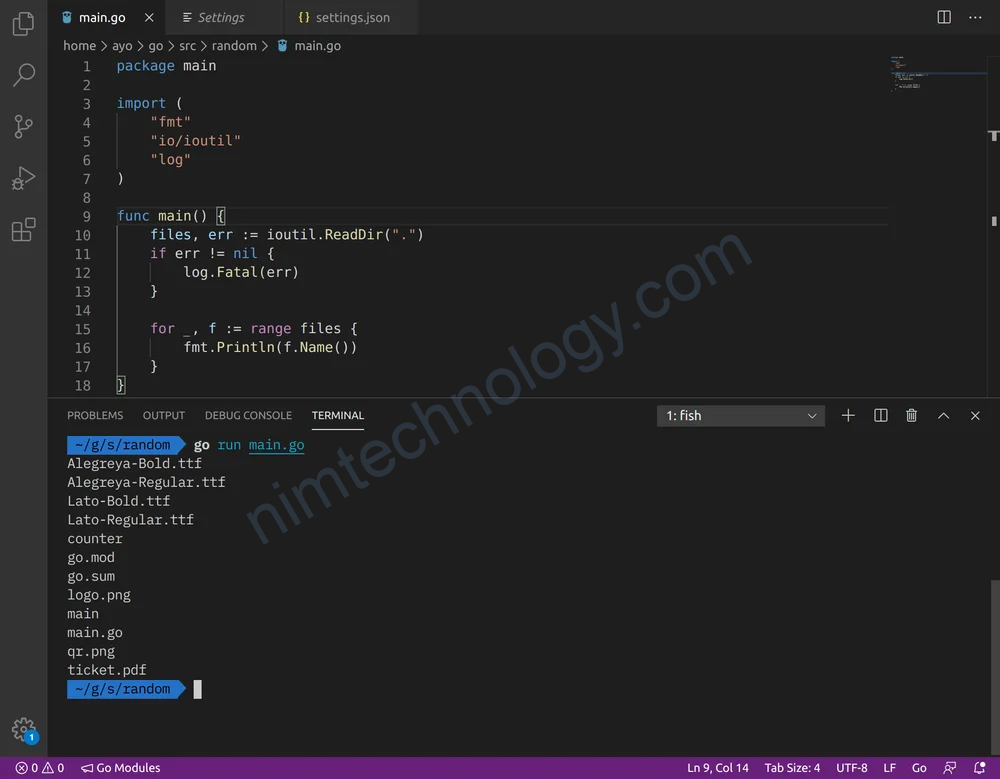1000x779 pixels.
Task: Switch to the PROBLEMS panel tab
Action: click(95, 416)
